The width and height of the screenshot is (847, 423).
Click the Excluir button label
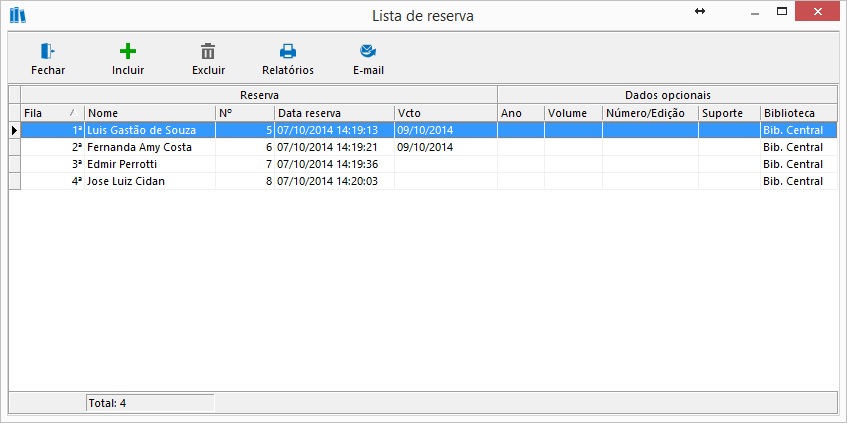(x=209, y=70)
